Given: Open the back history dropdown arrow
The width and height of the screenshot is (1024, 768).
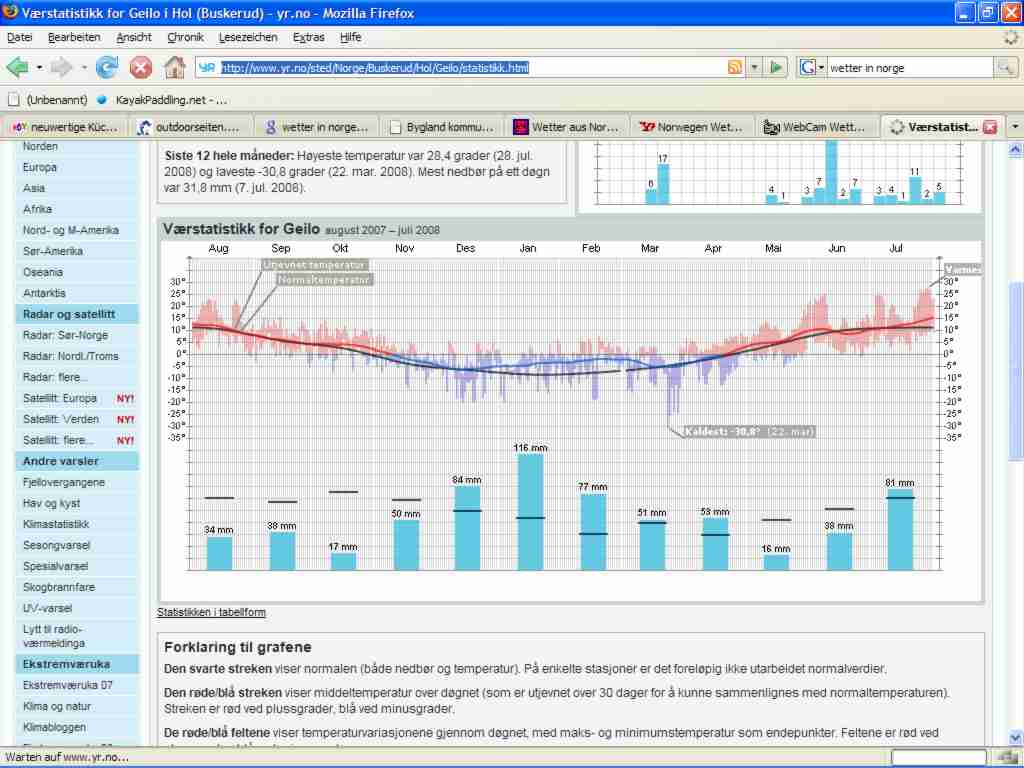Looking at the screenshot, I should [39, 67].
